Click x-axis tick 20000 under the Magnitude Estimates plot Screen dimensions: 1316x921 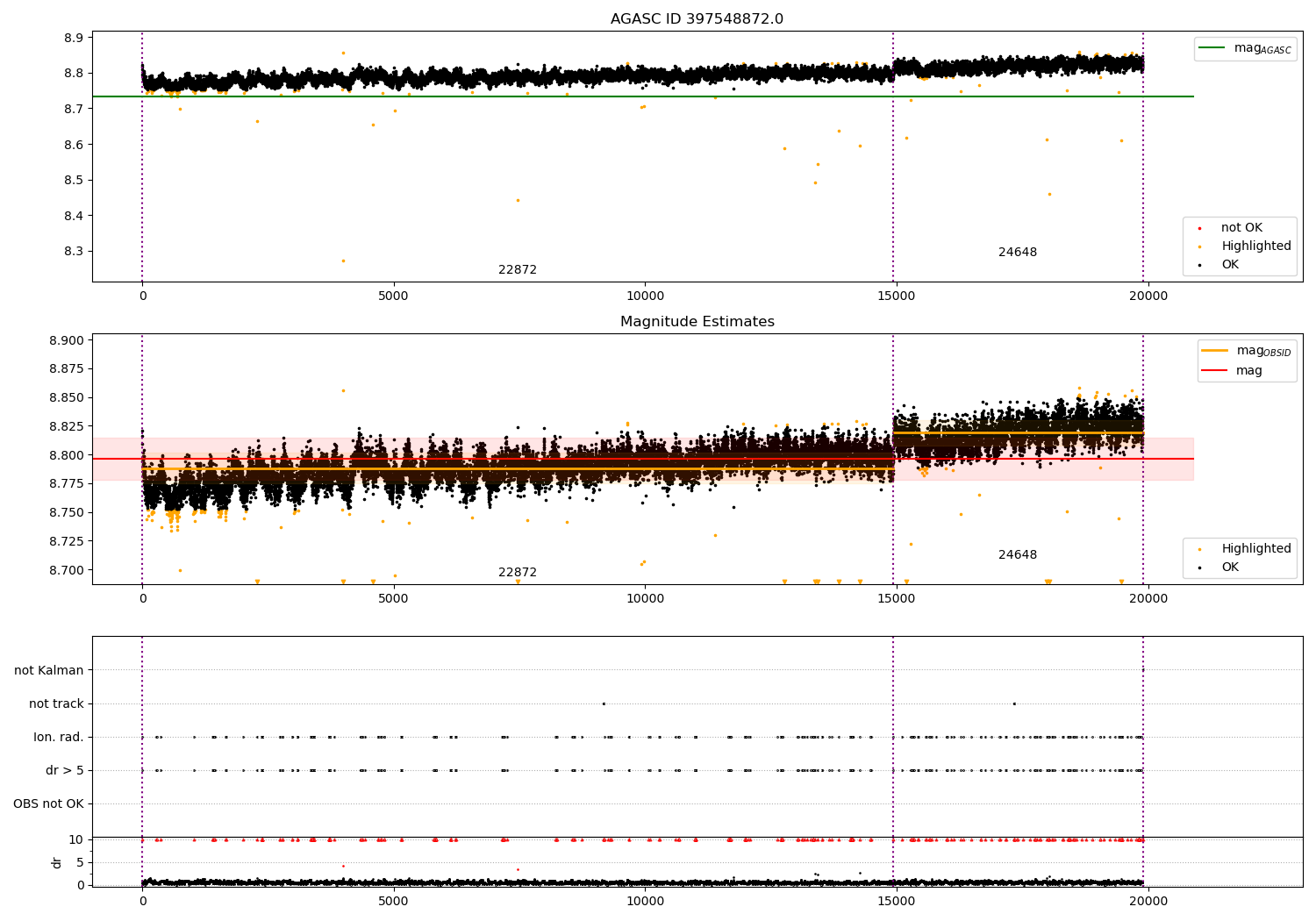point(1148,599)
